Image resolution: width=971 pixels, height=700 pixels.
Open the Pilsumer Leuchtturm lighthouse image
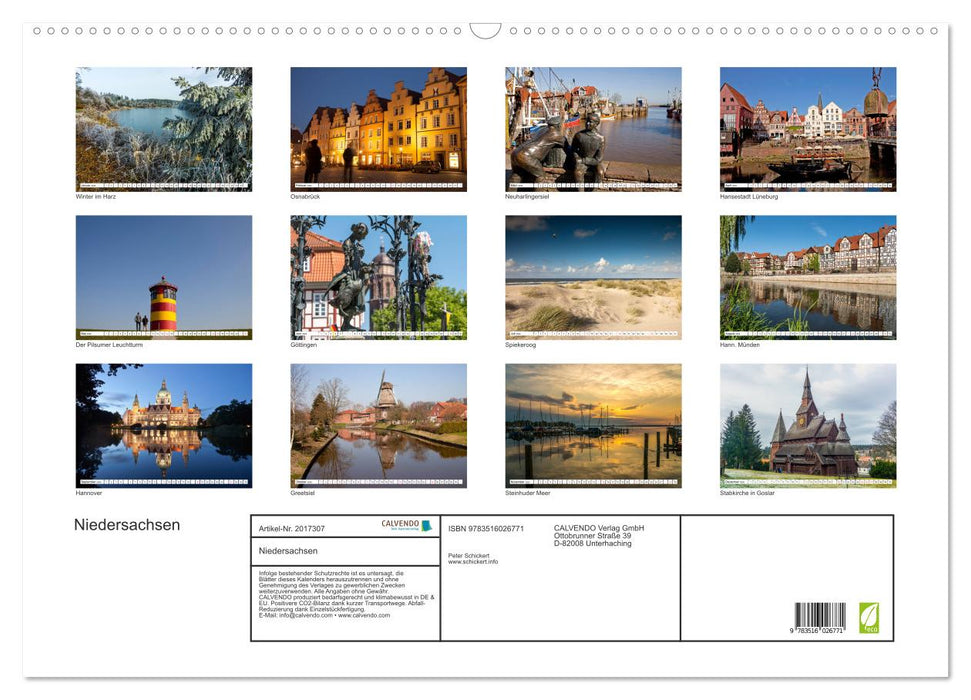(163, 277)
